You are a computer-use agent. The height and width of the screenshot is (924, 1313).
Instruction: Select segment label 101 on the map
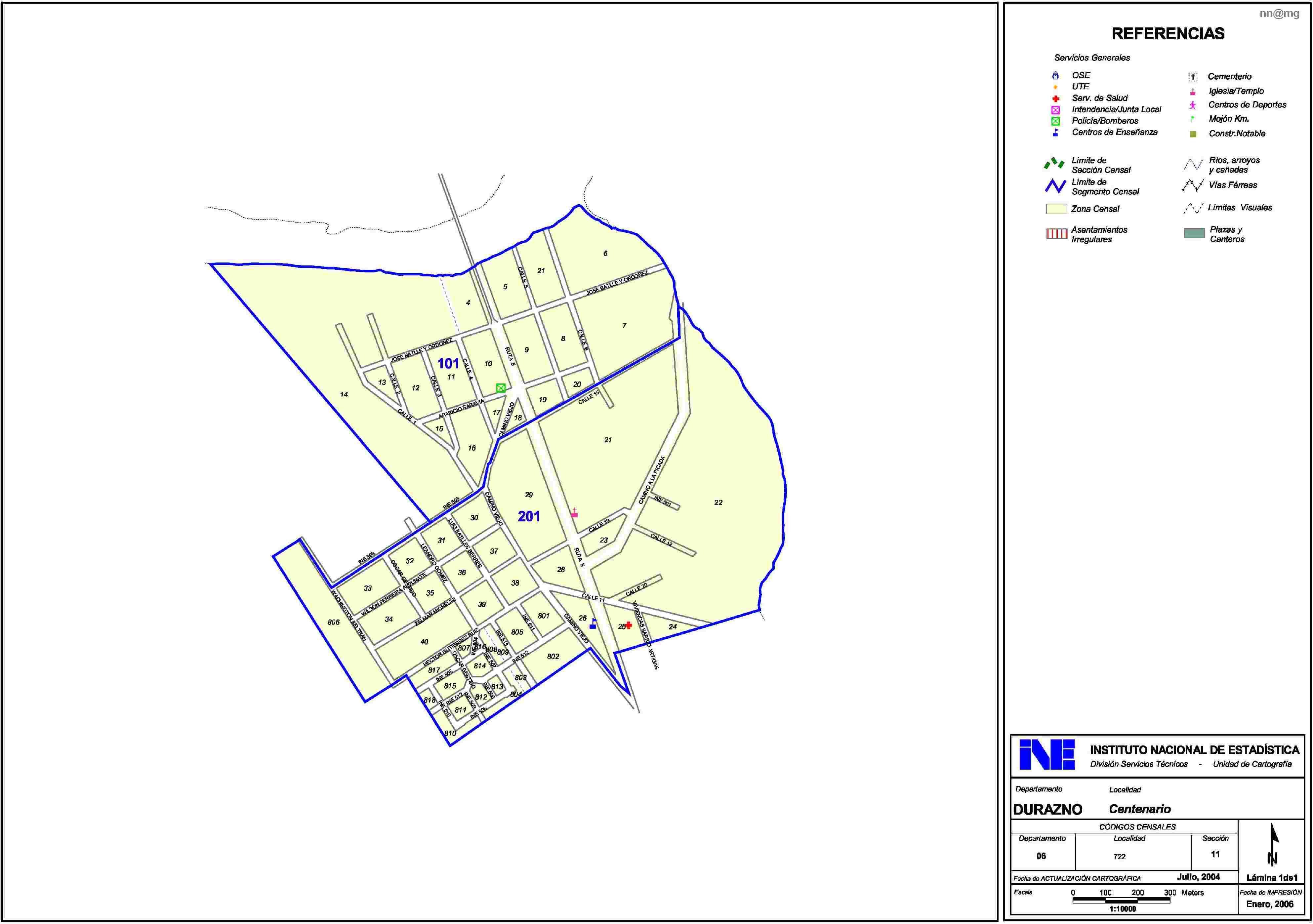(x=448, y=363)
